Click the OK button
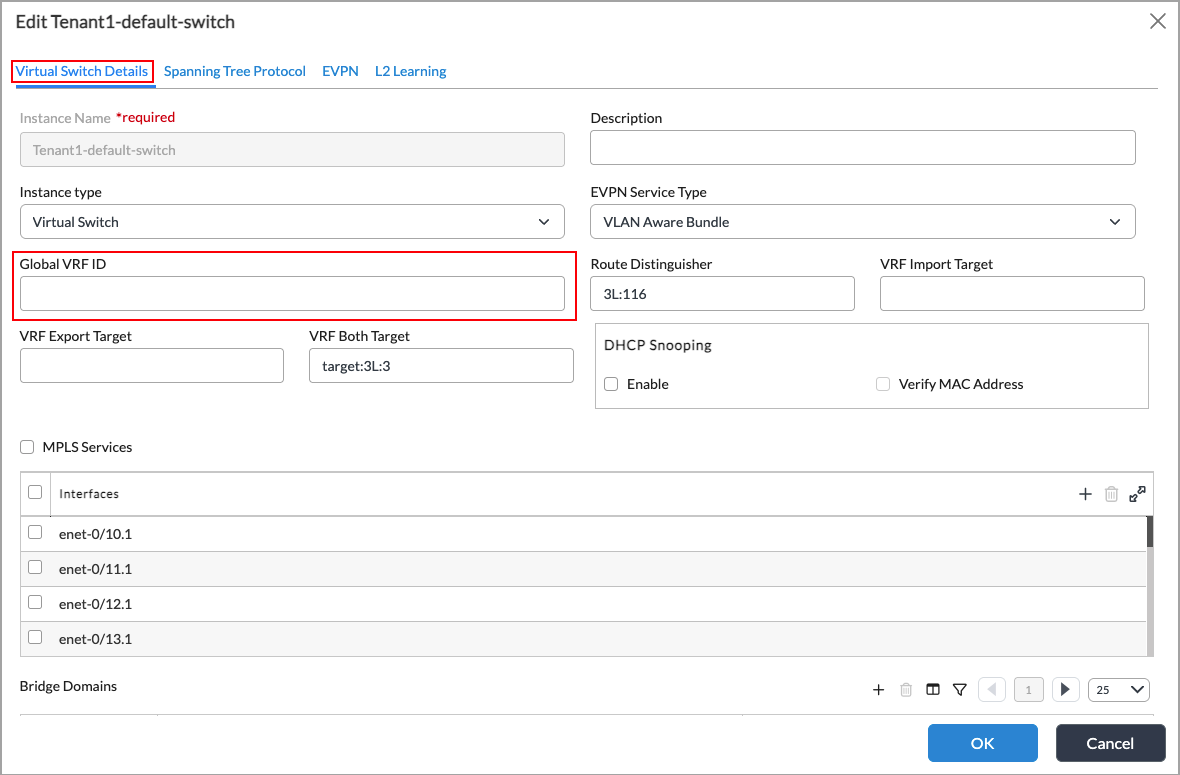Screen dimensions: 1180x775 tap(982, 743)
